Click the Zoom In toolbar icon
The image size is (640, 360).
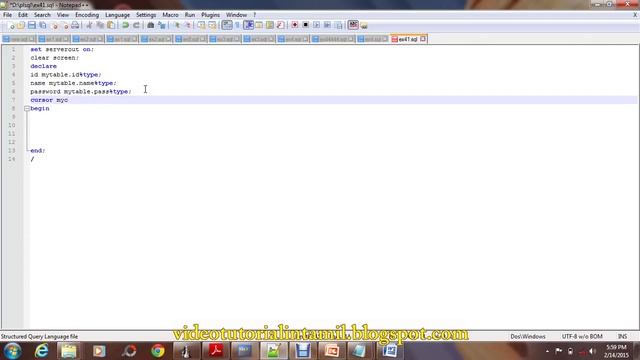tap(176, 25)
